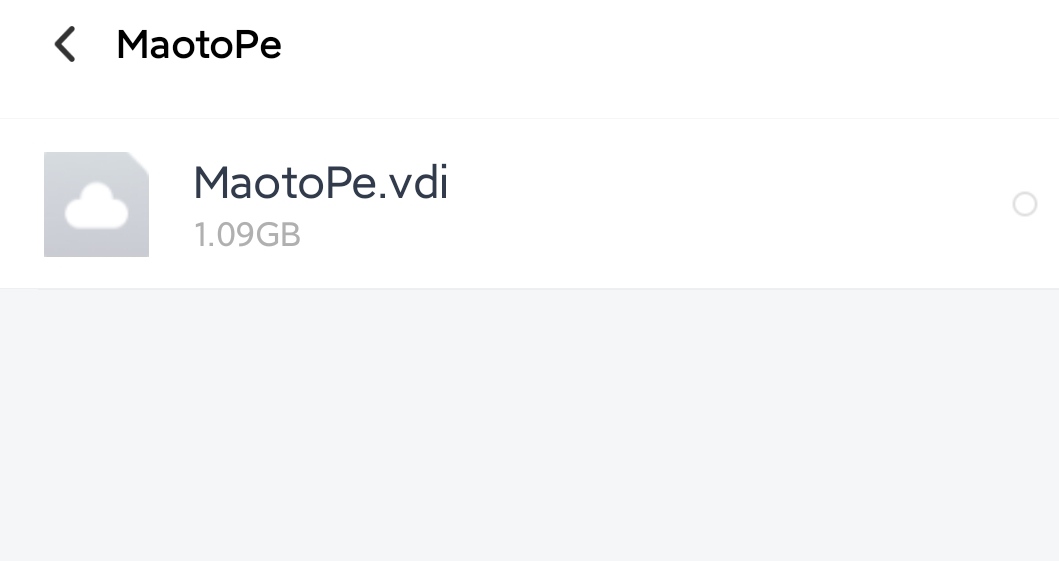Screen dimensions: 1059x561
Task: Click the 1.09GB file size label
Action: (x=247, y=235)
